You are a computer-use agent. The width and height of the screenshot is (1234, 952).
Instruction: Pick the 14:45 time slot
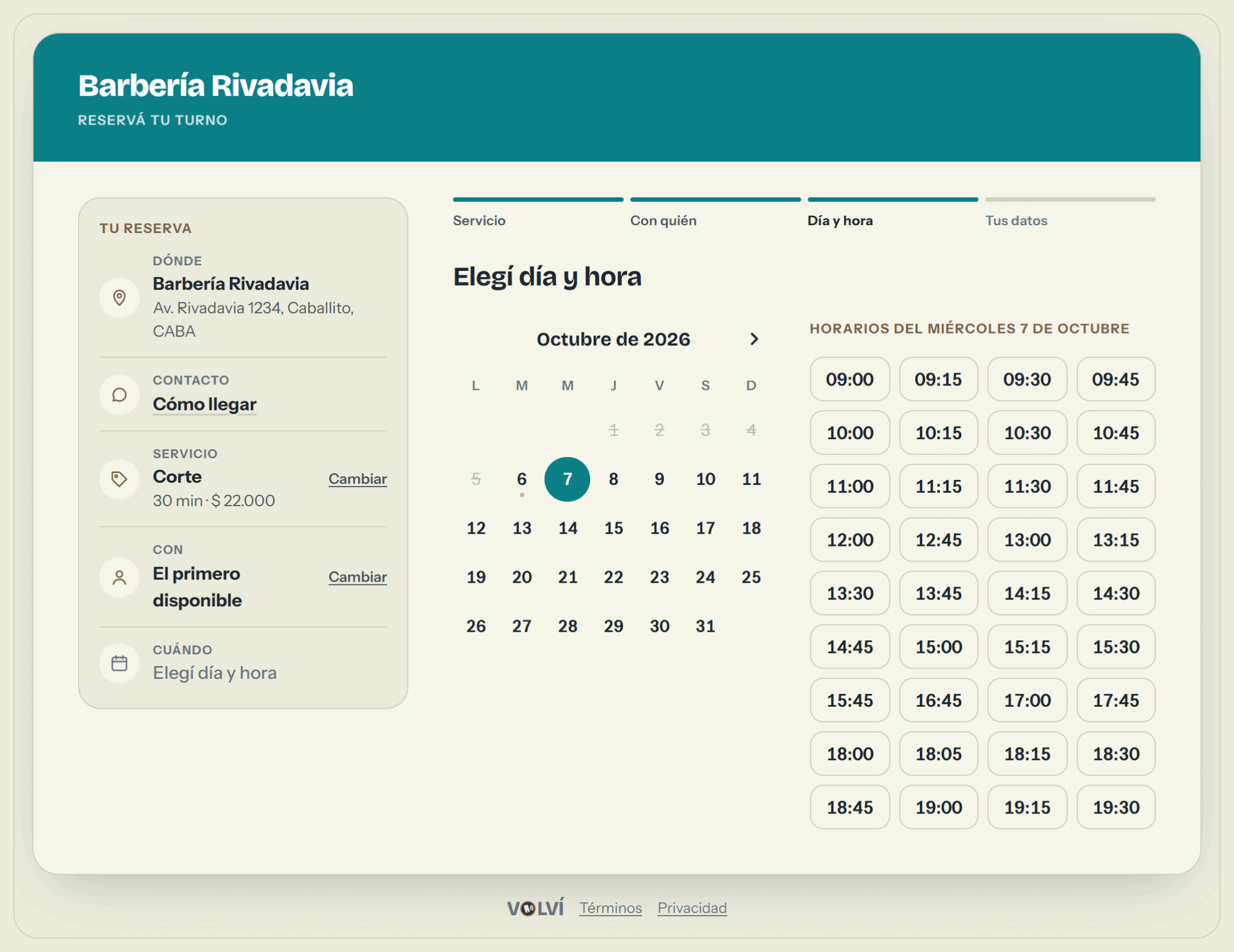pos(850,647)
